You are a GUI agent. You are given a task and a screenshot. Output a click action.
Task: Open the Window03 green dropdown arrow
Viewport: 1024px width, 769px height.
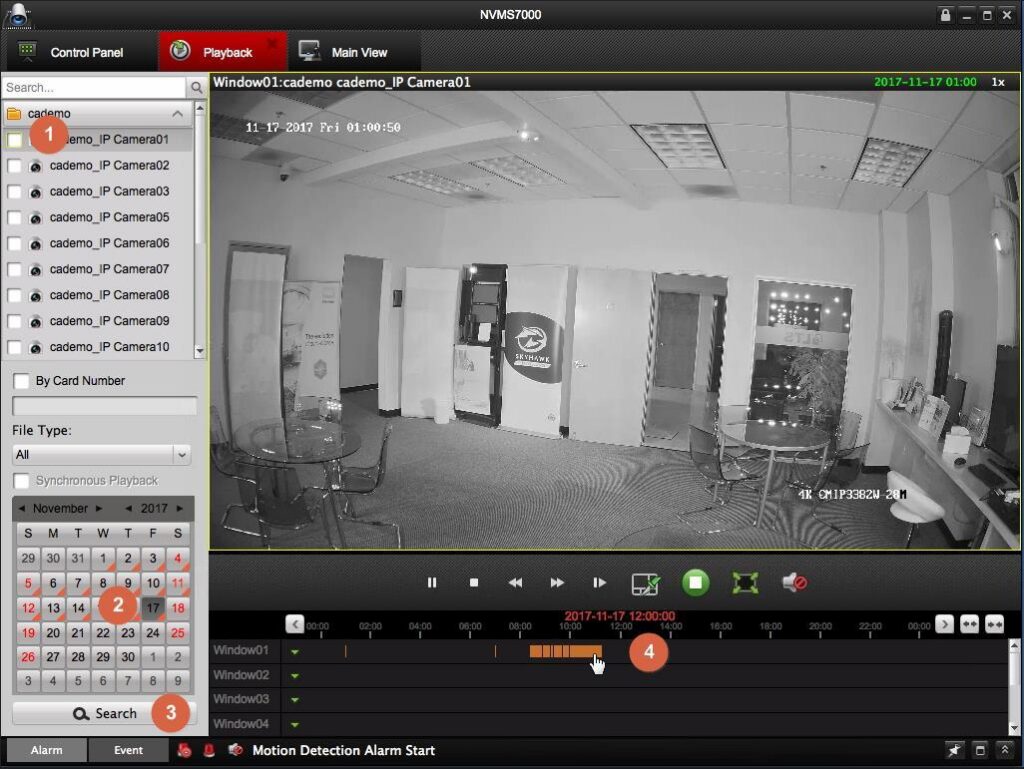click(295, 700)
